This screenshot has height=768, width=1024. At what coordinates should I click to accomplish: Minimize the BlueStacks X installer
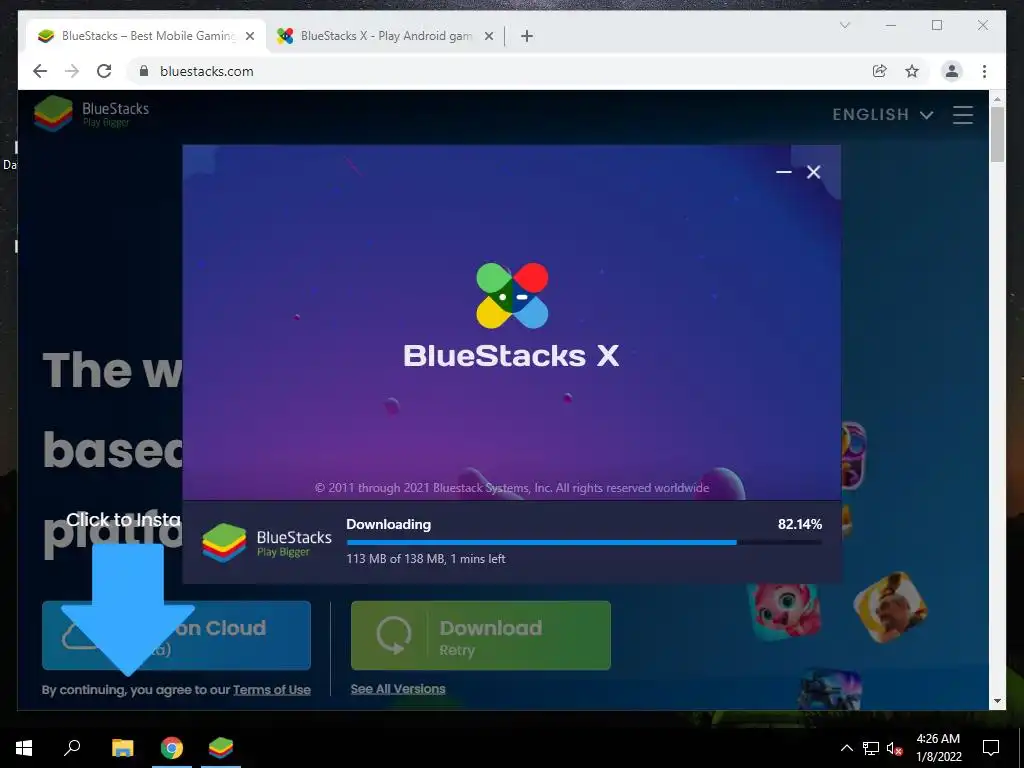[x=784, y=172]
